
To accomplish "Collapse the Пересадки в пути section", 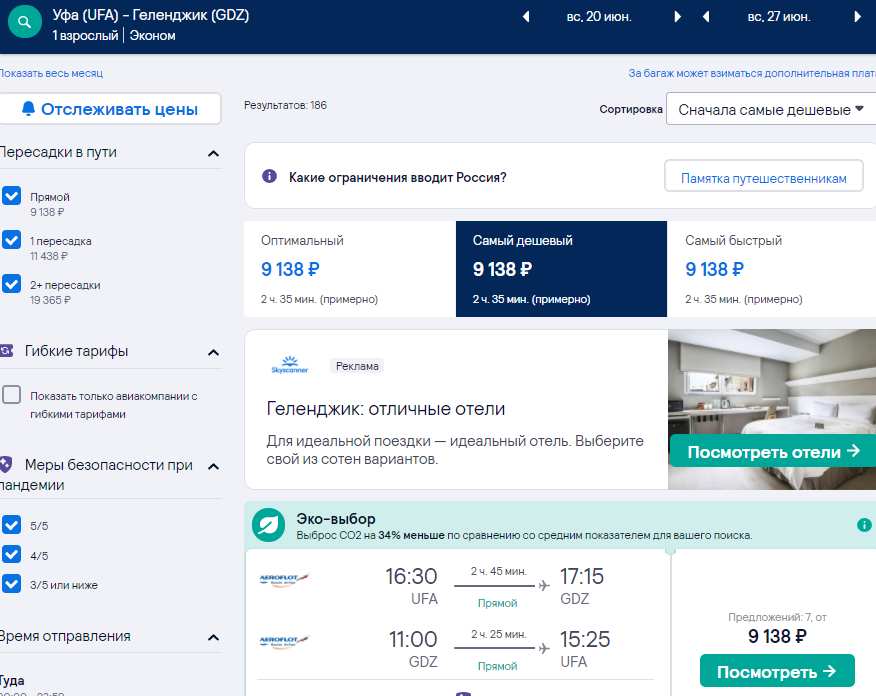I will click(213, 153).
